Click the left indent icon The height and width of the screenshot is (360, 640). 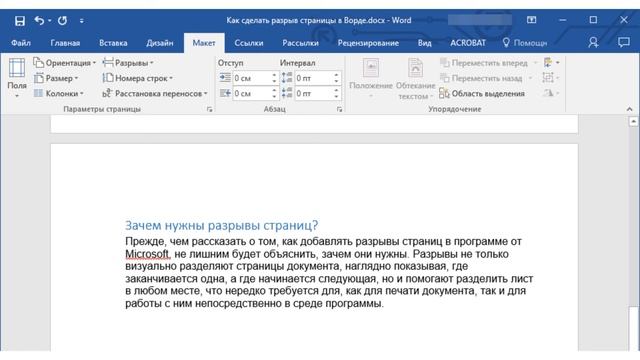point(225,78)
